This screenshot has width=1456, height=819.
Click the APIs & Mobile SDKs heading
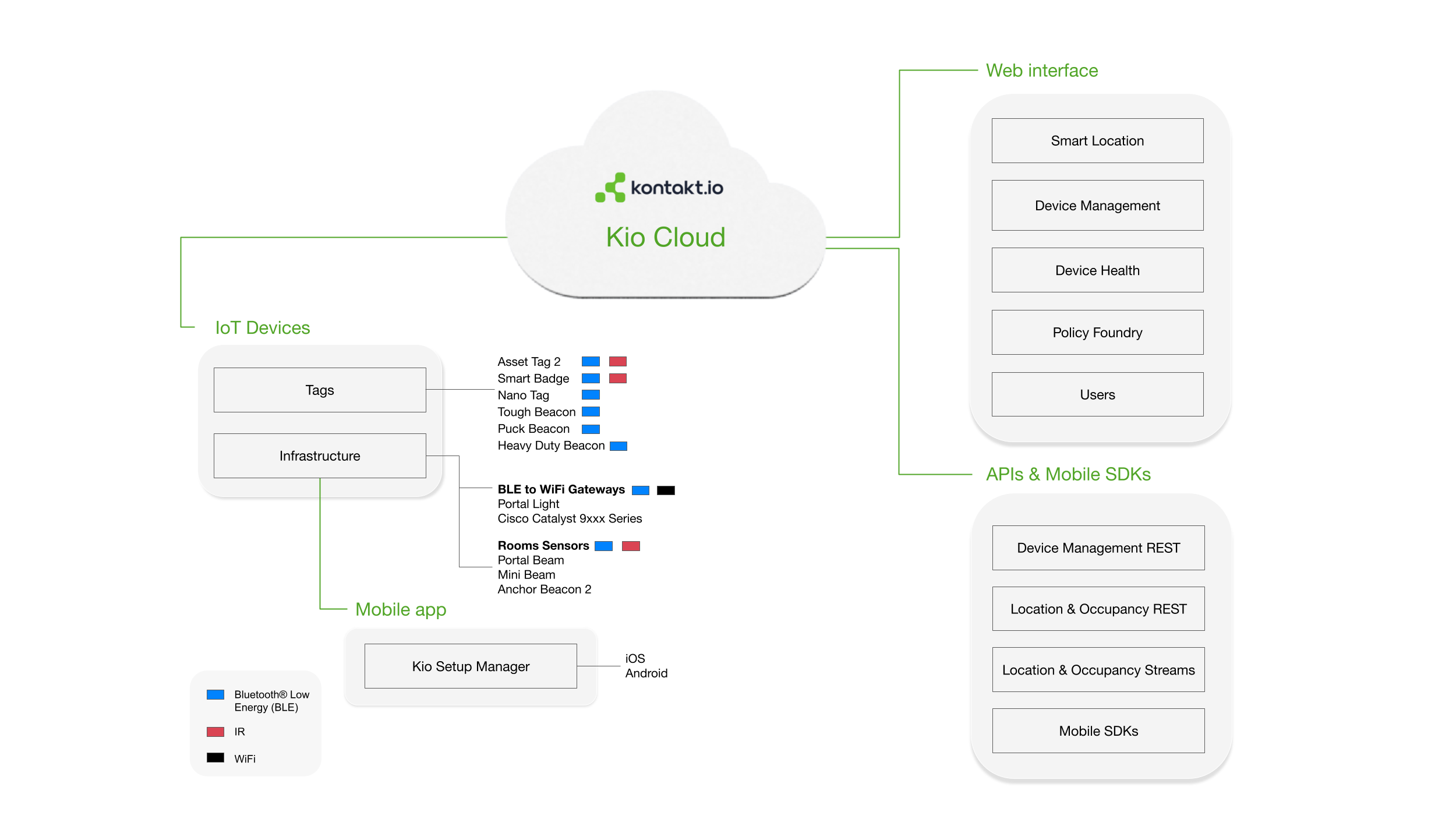1068,474
